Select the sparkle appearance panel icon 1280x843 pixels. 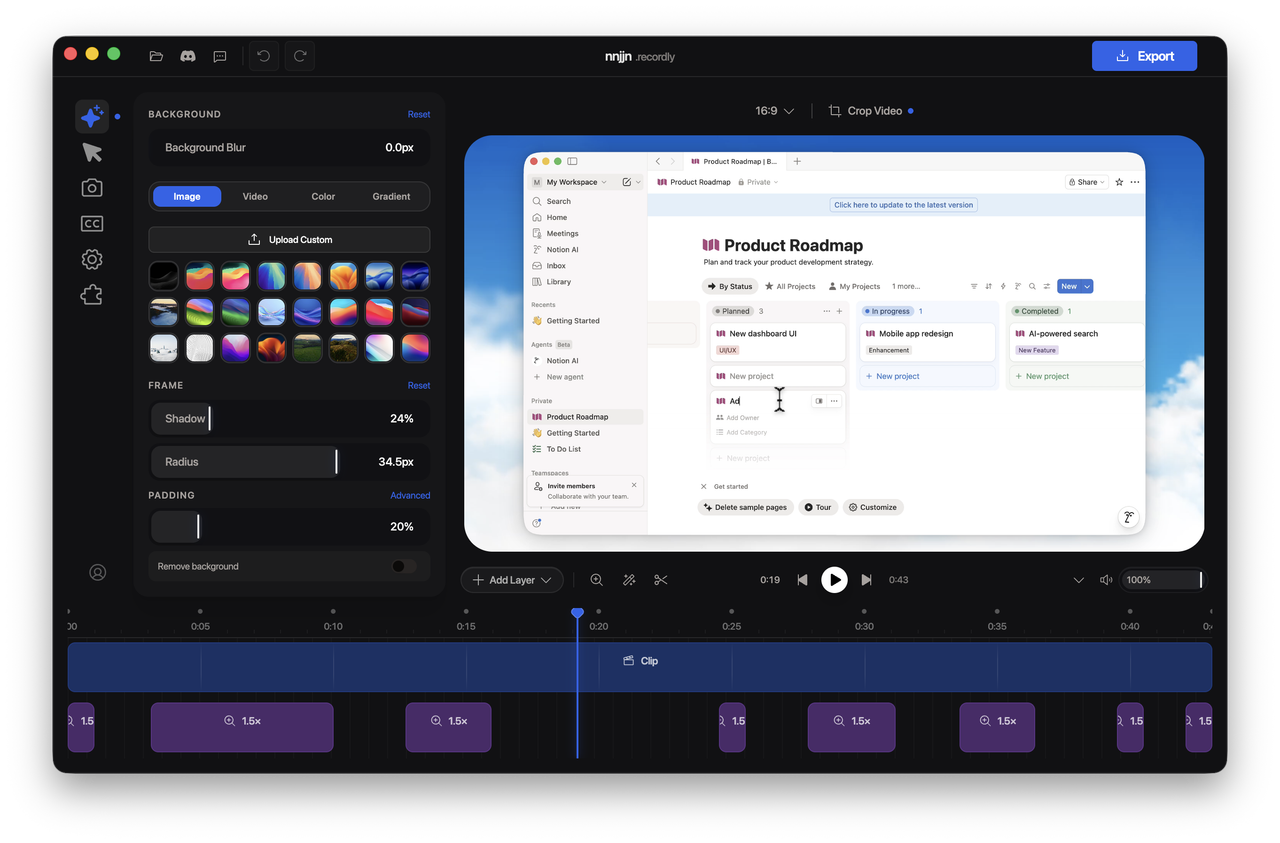coord(92,116)
